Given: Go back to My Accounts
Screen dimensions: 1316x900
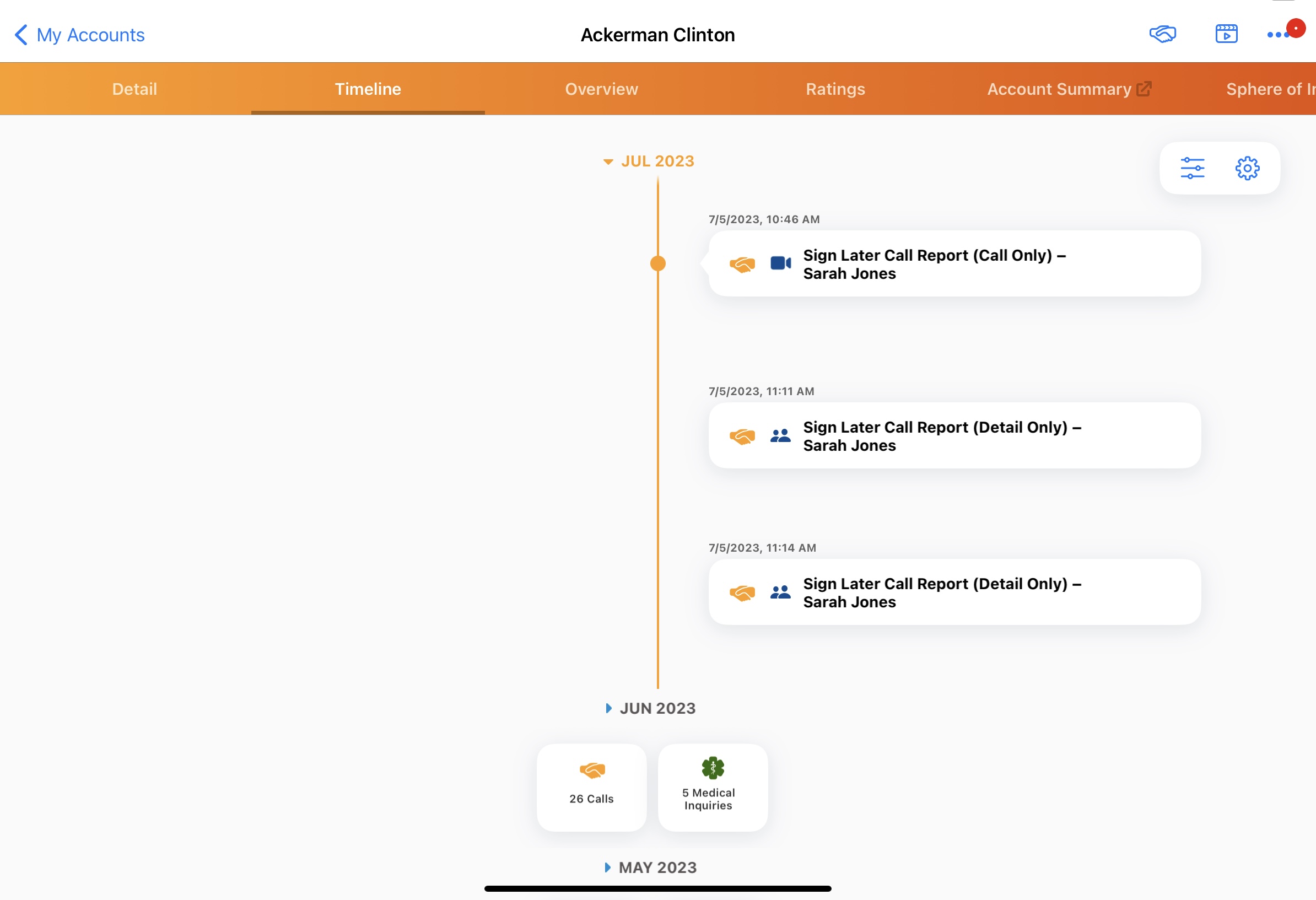Looking at the screenshot, I should 79,35.
